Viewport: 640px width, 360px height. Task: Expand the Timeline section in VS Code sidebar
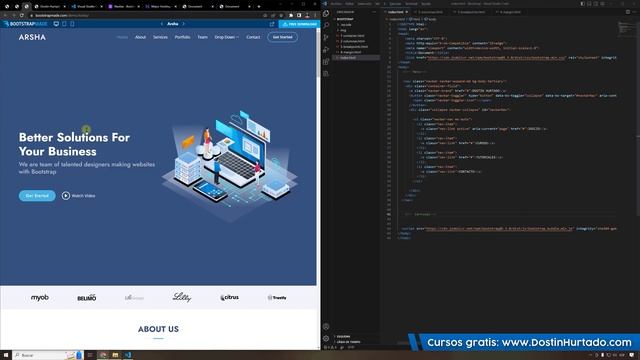[x=348, y=342]
